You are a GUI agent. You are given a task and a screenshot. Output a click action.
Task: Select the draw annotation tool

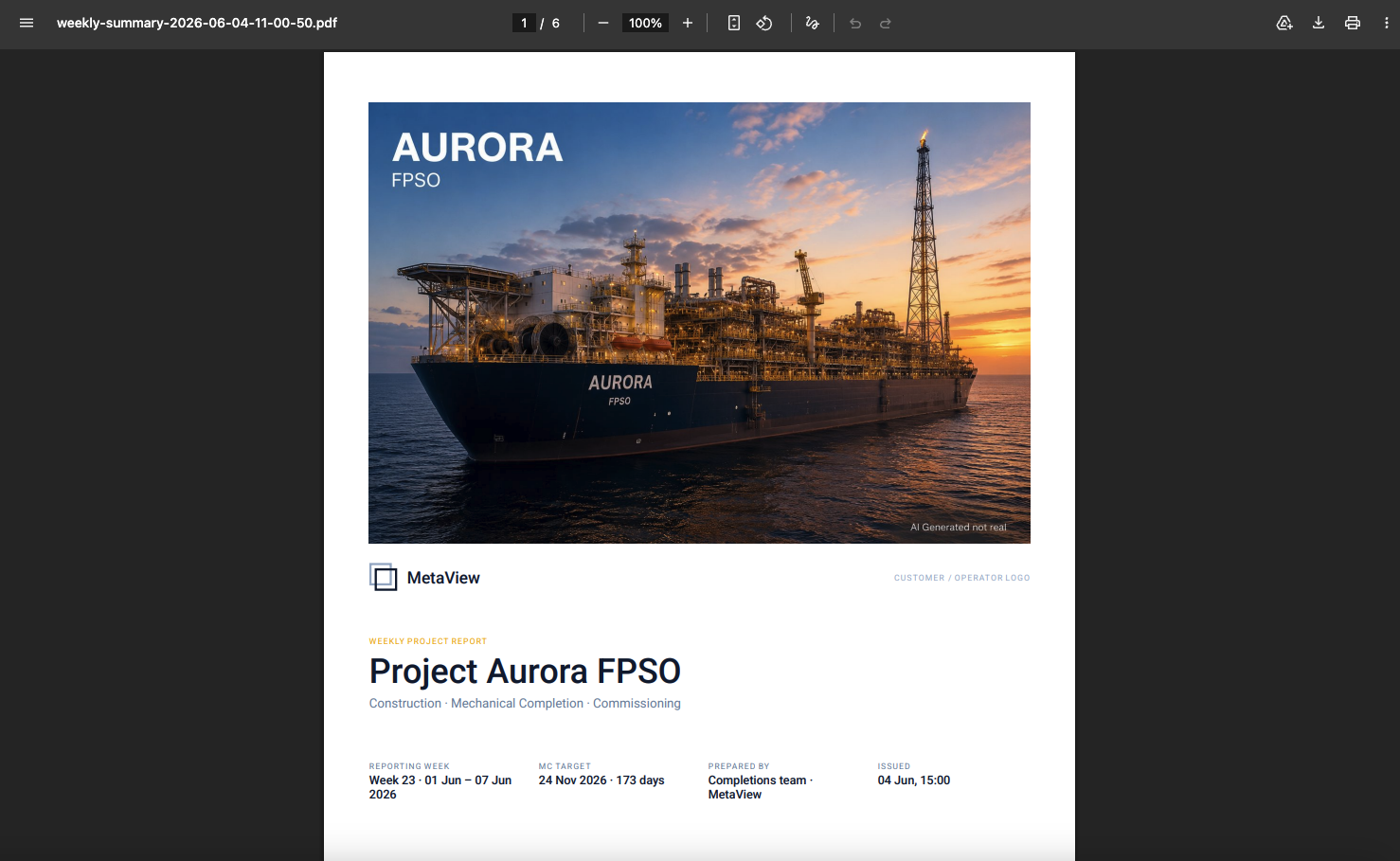point(812,23)
